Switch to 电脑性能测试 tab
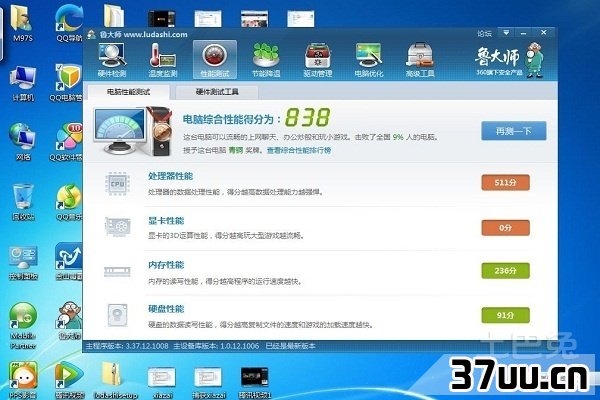The height and width of the screenshot is (400, 600). 128,92
